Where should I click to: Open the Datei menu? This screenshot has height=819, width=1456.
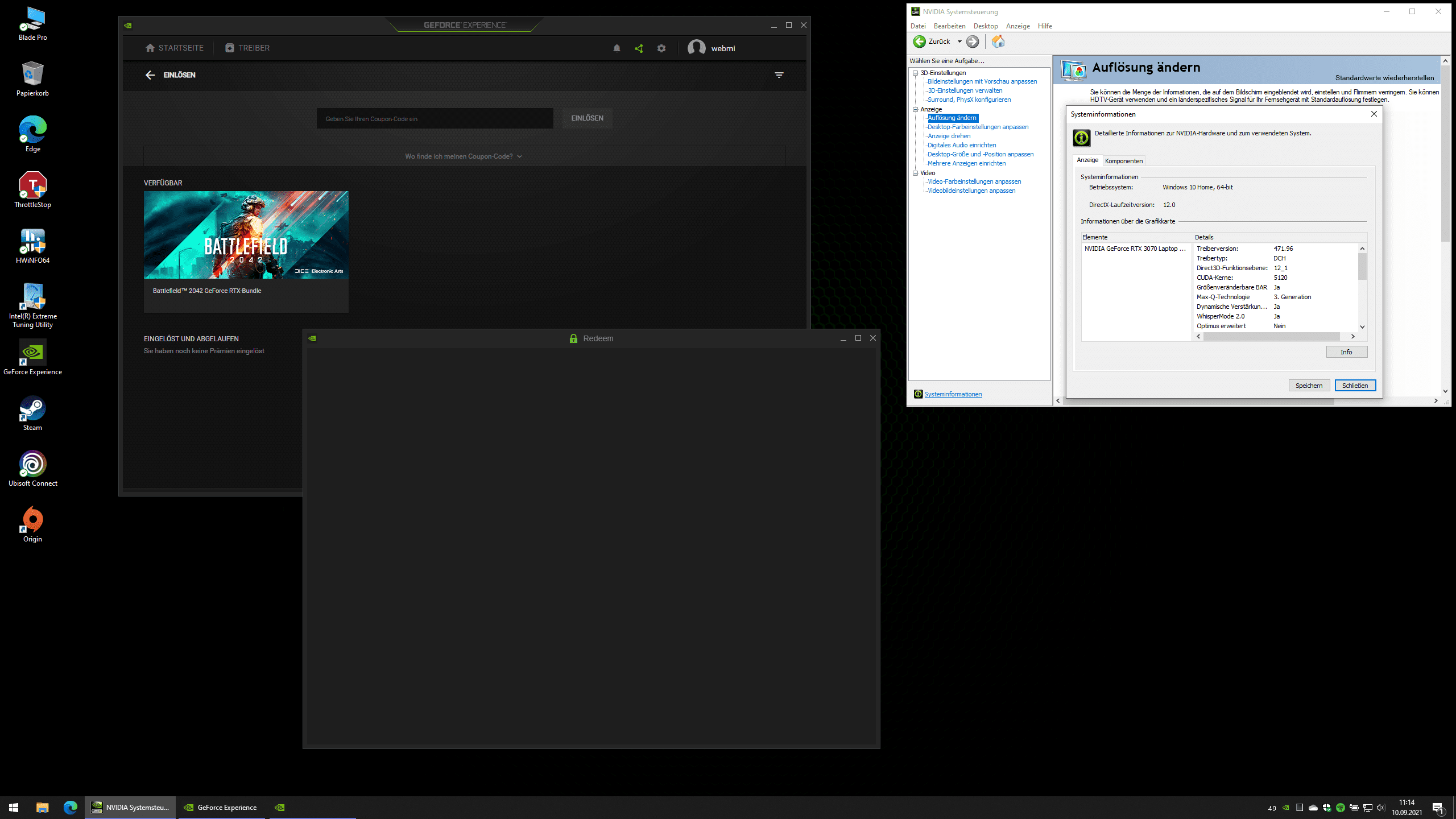918,26
